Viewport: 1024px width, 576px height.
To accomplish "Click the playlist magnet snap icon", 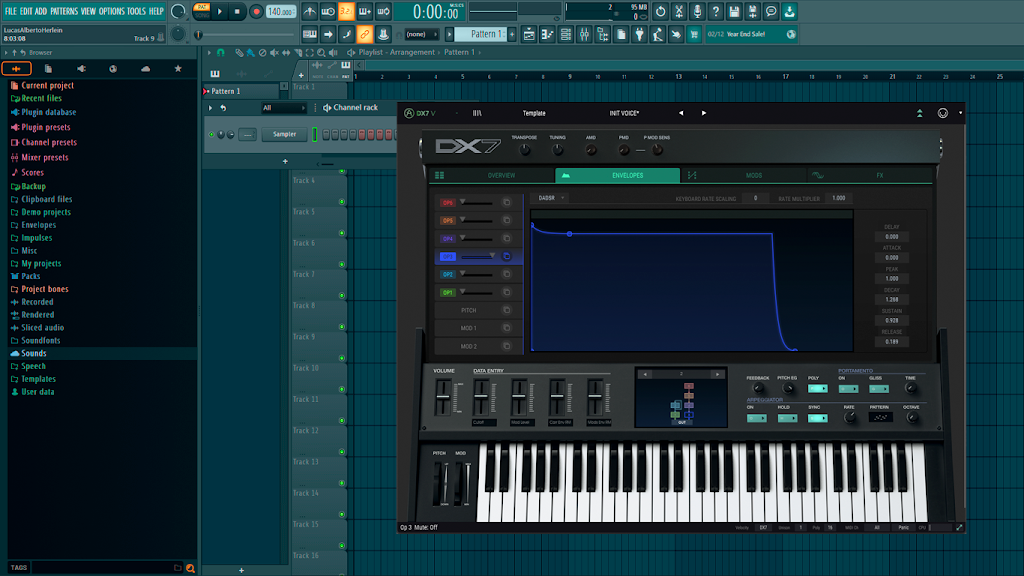I will [221, 52].
